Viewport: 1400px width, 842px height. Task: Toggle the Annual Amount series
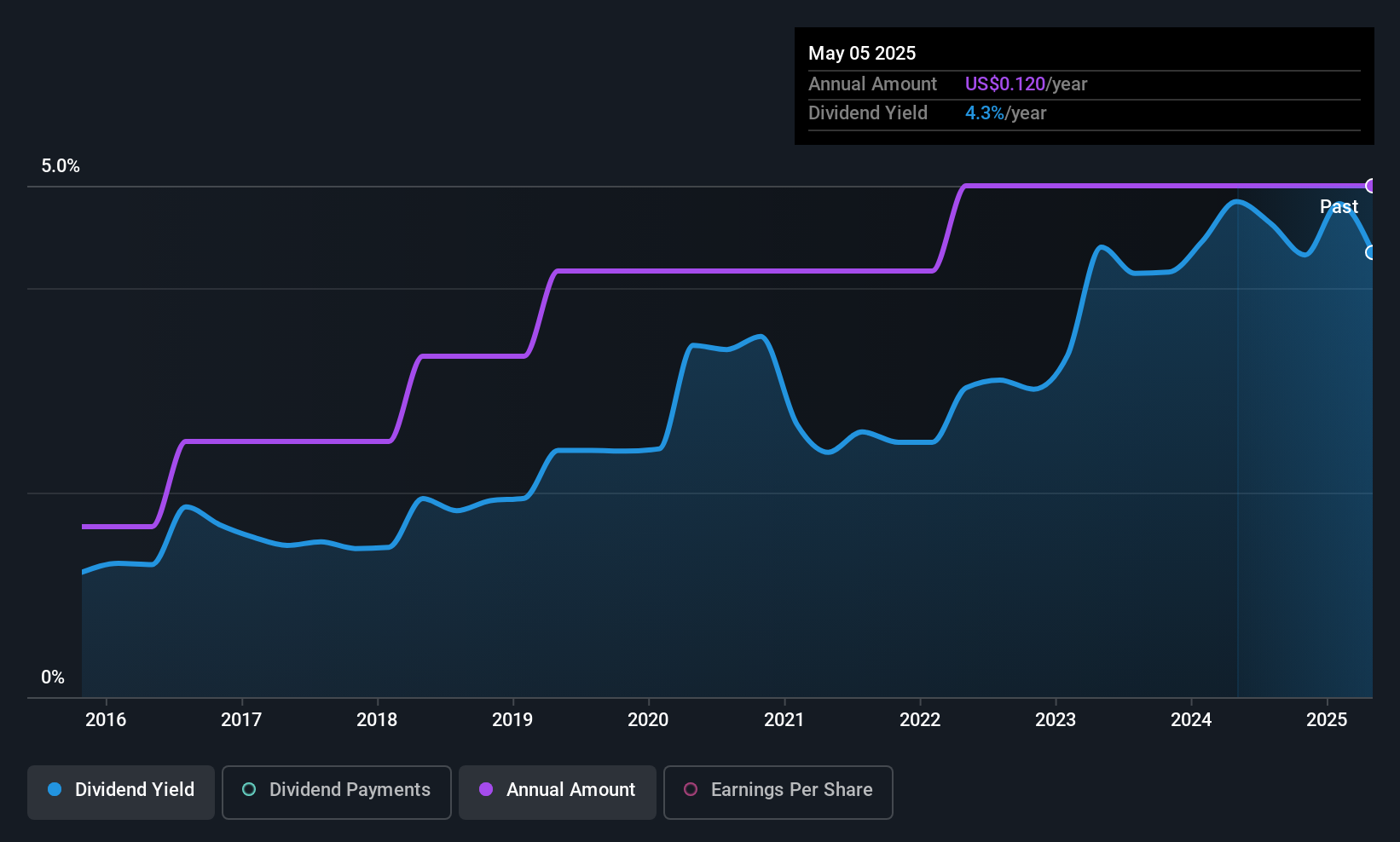(x=557, y=792)
